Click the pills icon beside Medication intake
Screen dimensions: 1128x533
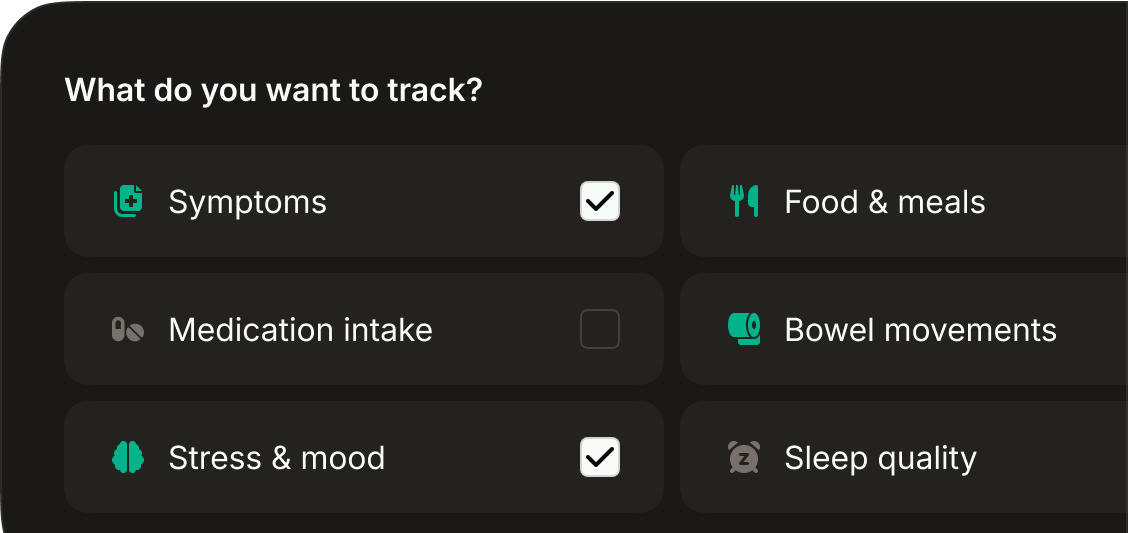pyautogui.click(x=128, y=329)
